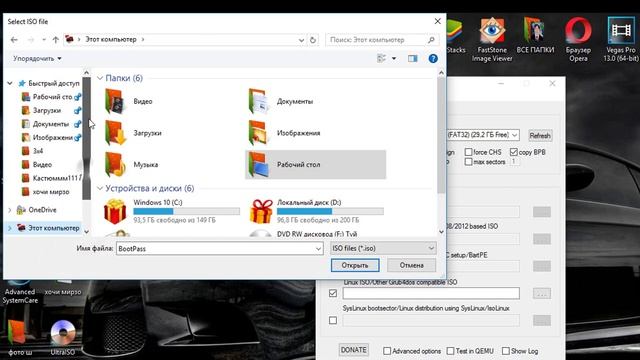Collapse Быстрый доступ tree node

tap(10, 83)
